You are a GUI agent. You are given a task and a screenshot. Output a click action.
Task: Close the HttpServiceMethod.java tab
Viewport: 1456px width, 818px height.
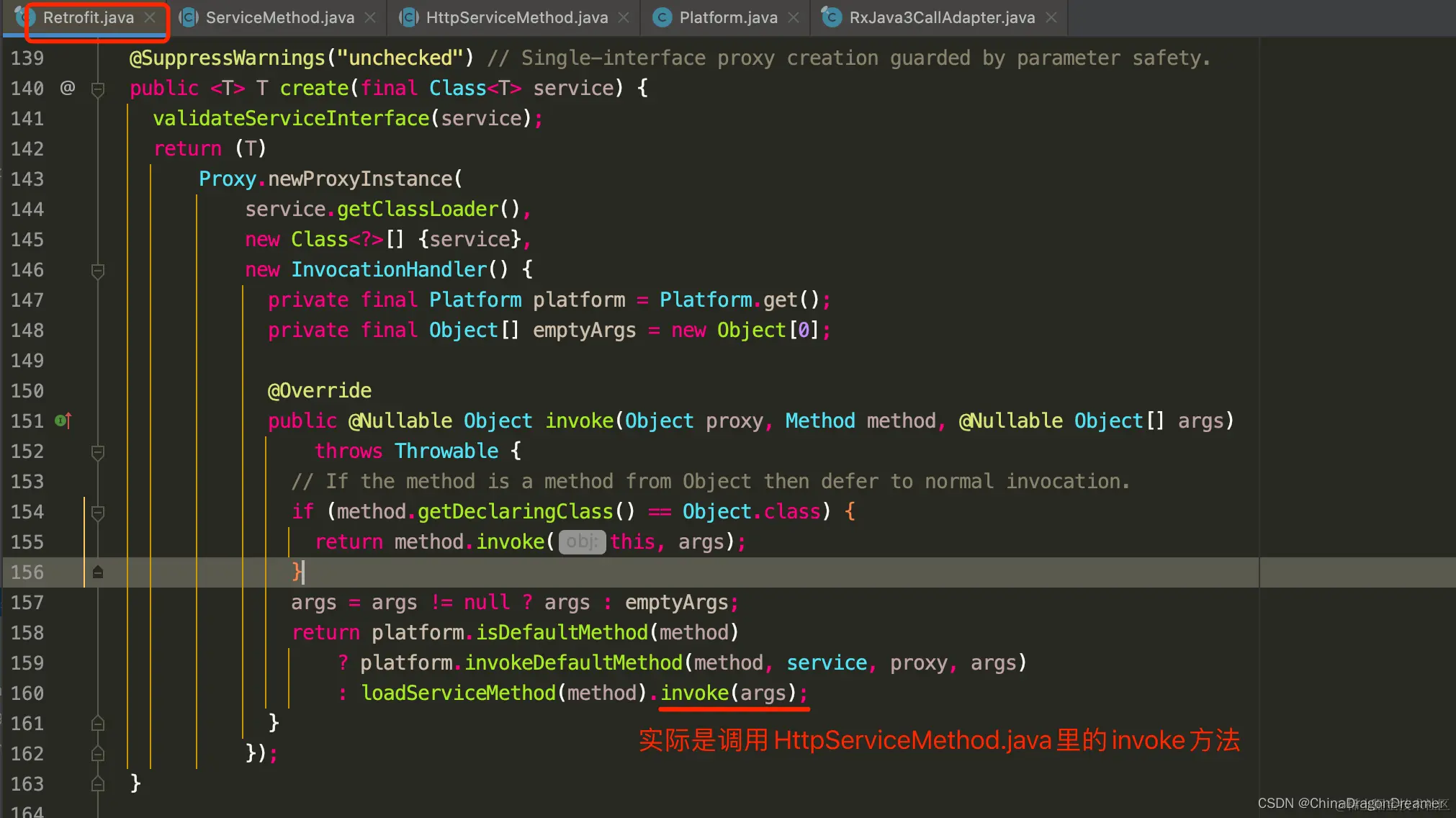(x=624, y=17)
